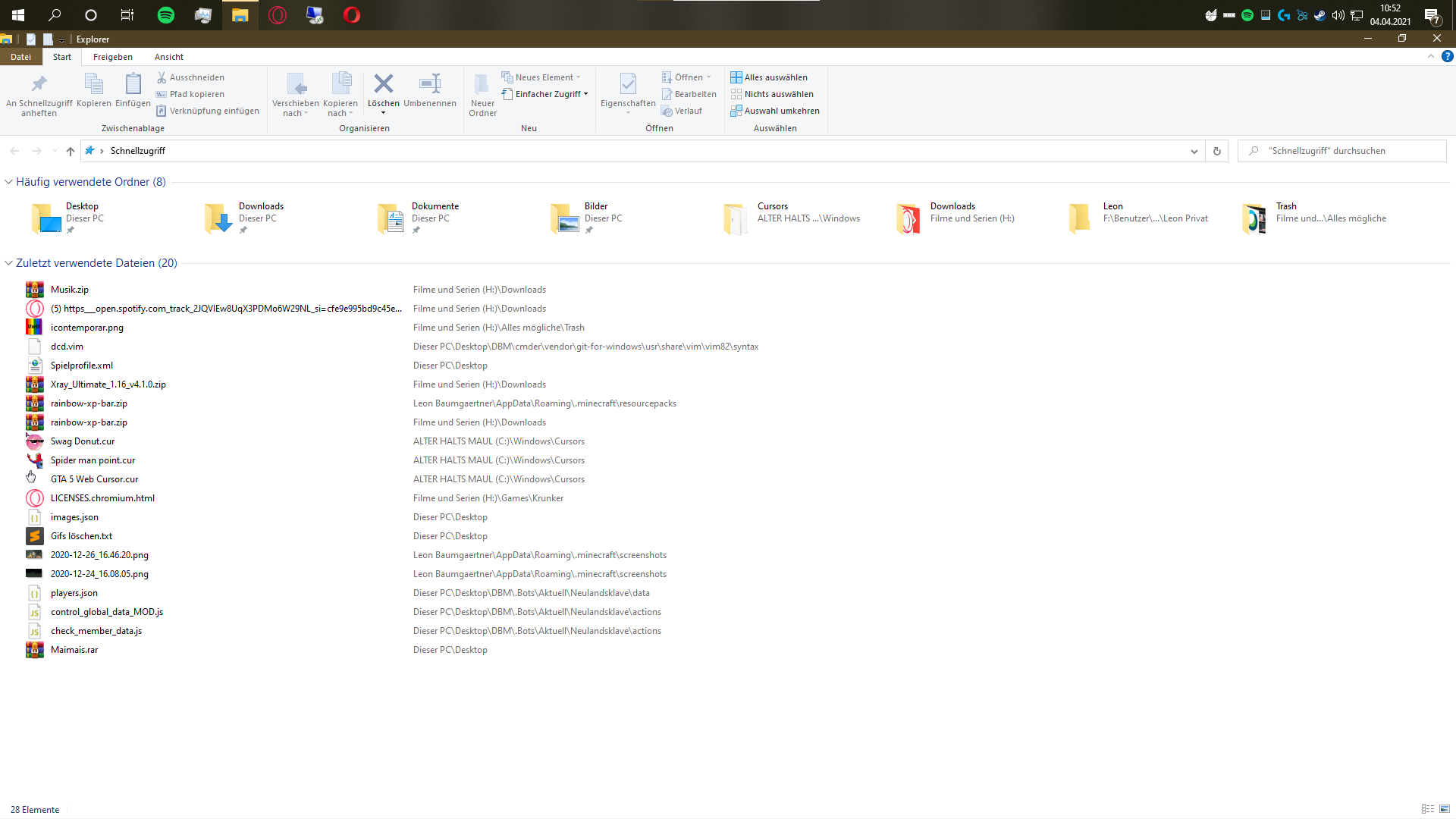Click the refresh button beside the address bar
The image size is (1456, 819).
coord(1217,151)
